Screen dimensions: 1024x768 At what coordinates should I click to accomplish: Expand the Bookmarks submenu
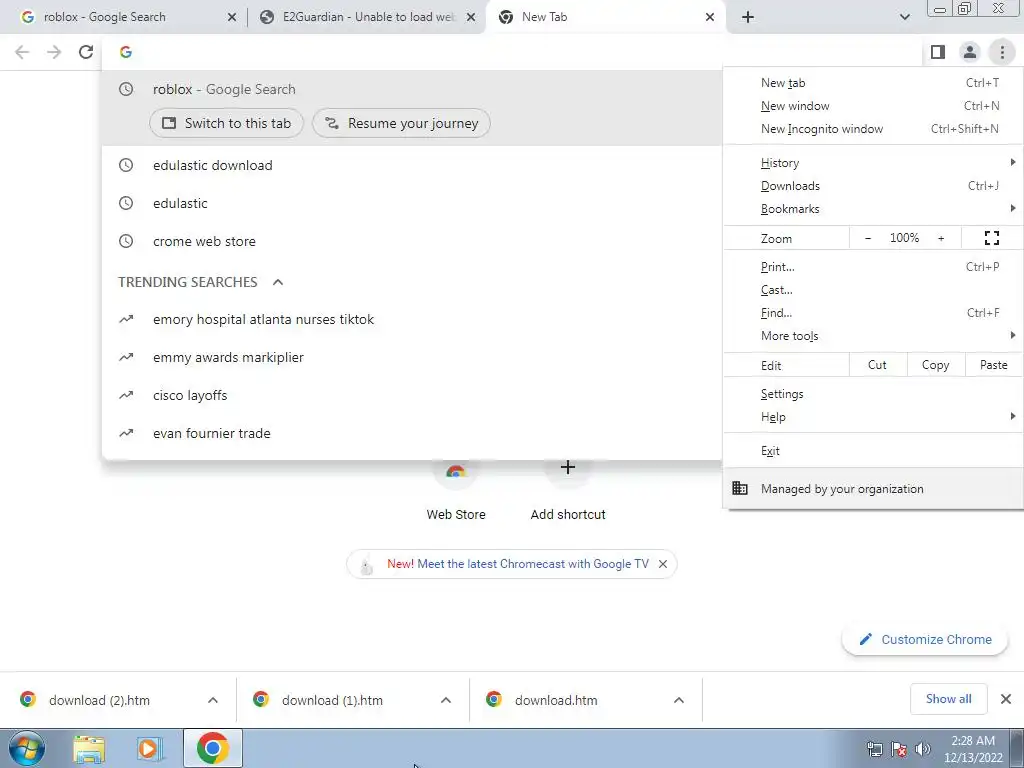(873, 209)
